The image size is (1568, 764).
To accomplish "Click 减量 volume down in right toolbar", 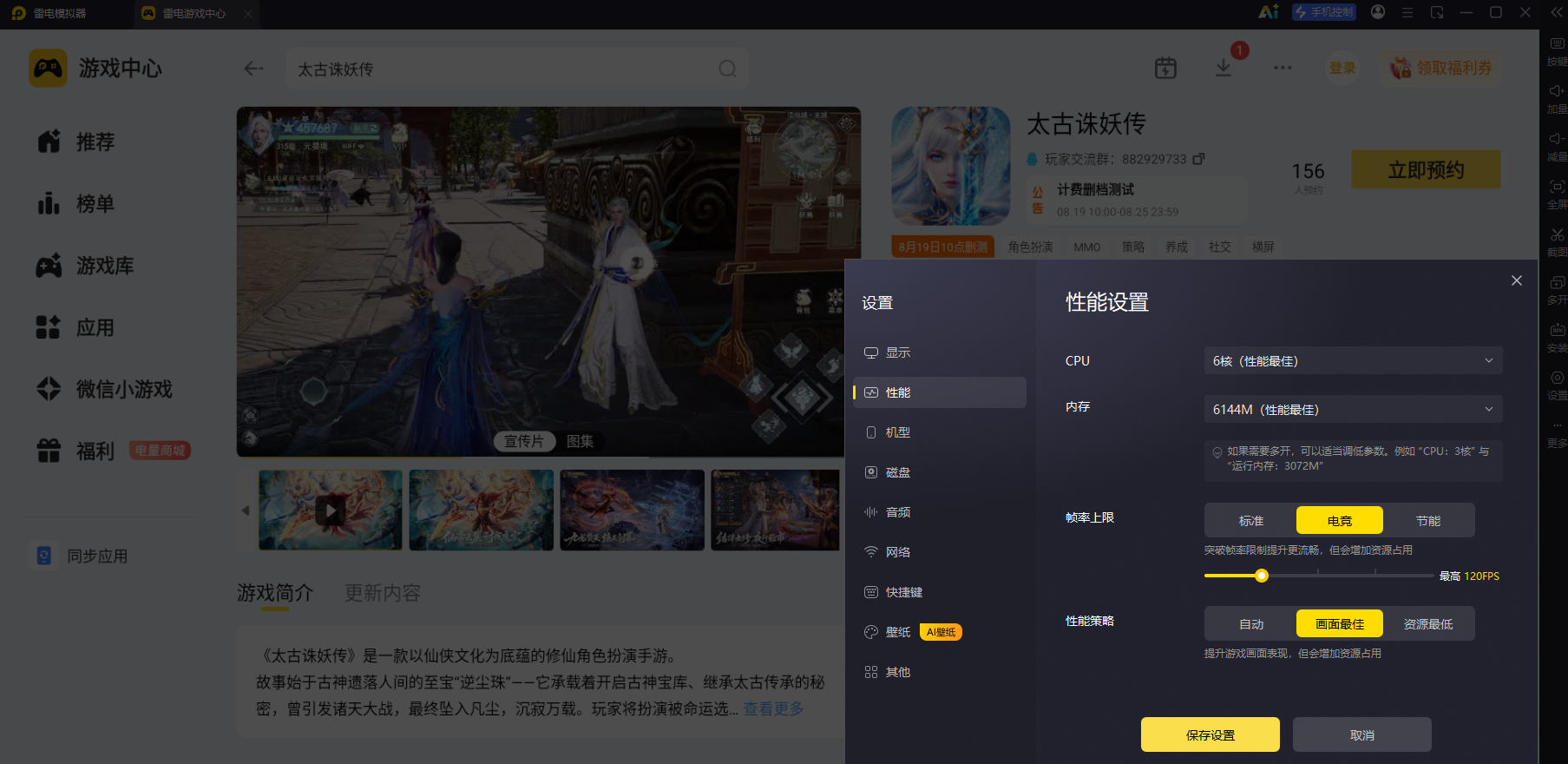I will (1557, 146).
